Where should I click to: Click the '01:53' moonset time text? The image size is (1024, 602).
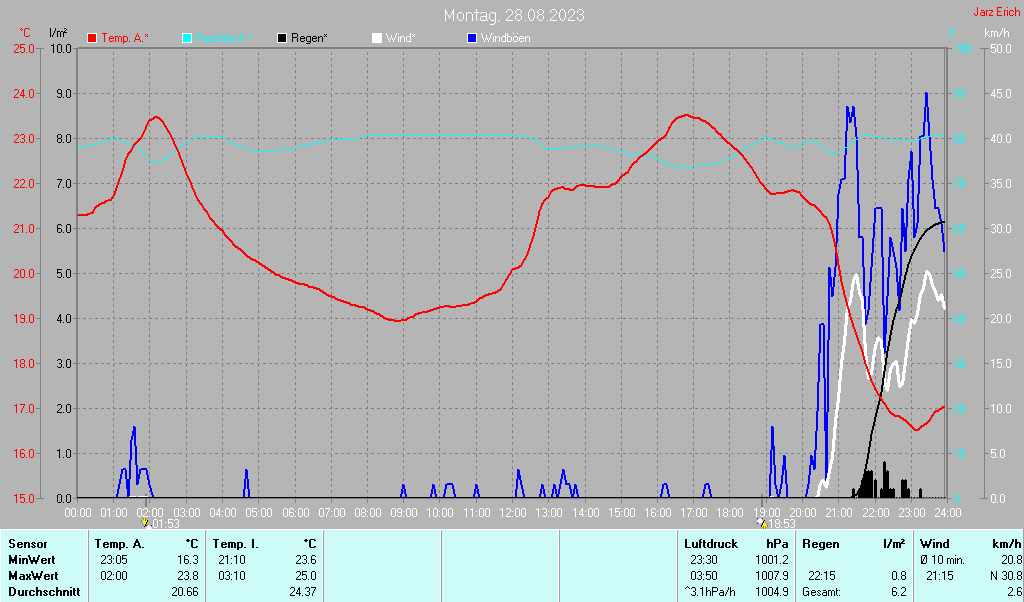pos(165,524)
